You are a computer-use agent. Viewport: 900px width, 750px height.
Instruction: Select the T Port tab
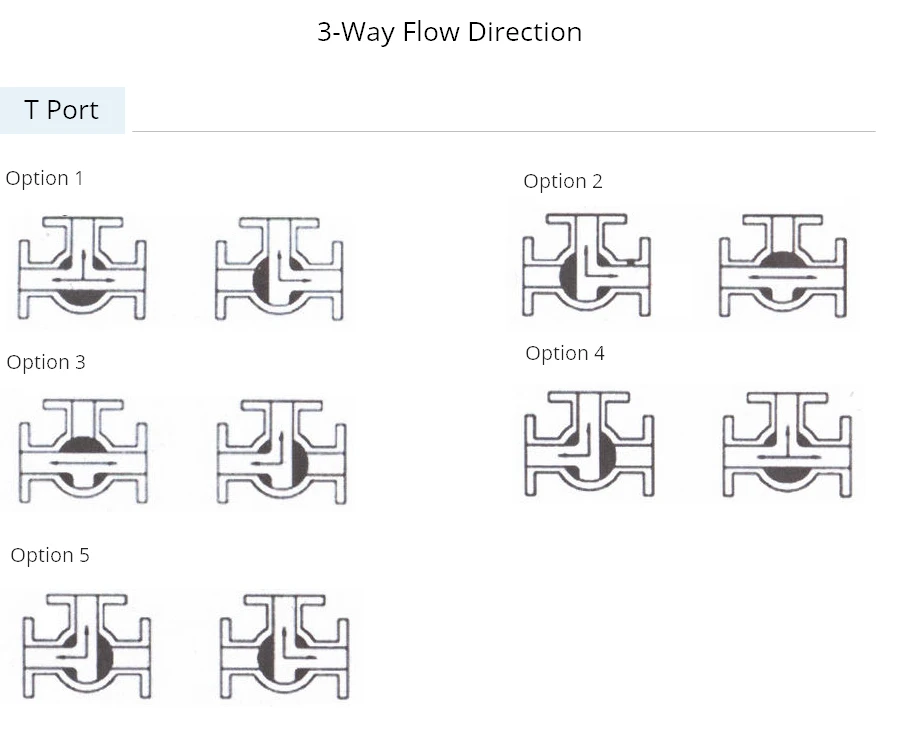[x=62, y=110]
